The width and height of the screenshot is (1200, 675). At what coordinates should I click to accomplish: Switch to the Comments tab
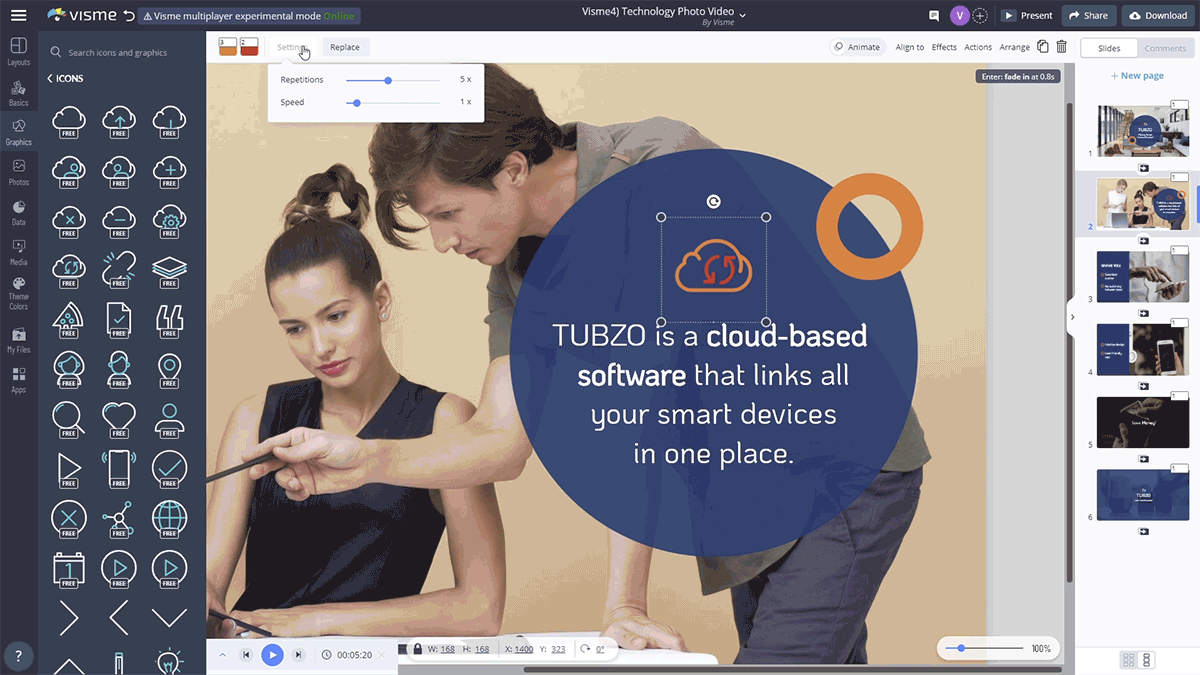[x=1165, y=48]
